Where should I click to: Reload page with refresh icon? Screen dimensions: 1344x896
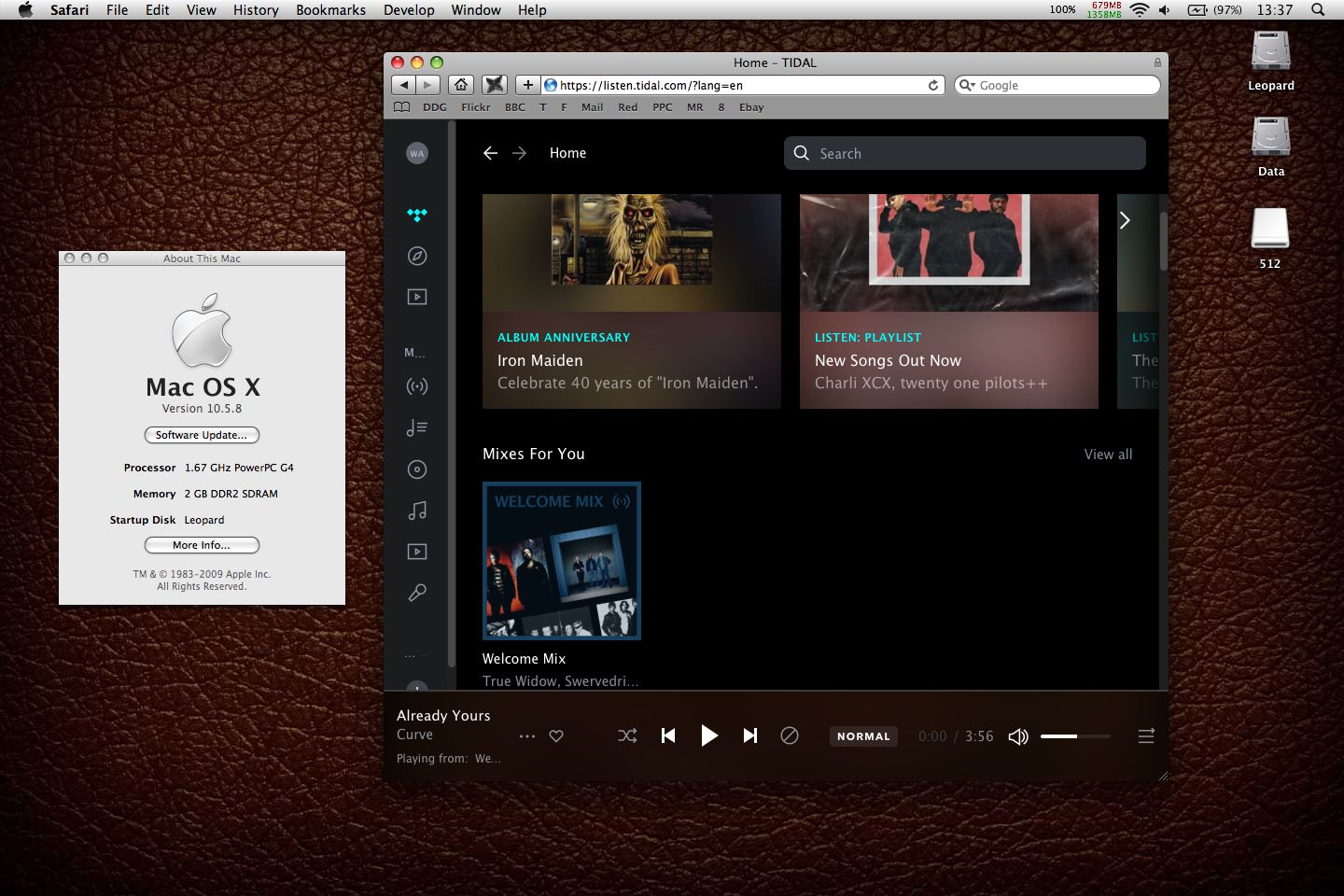933,85
